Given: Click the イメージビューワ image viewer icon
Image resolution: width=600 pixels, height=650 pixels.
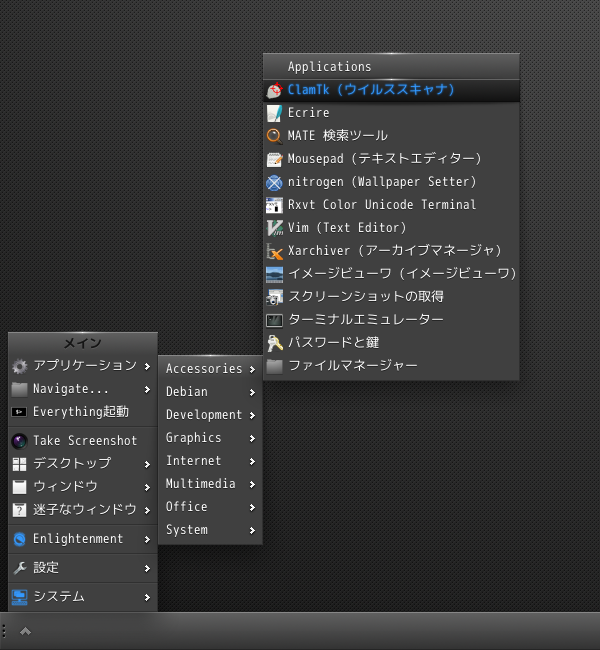Looking at the screenshot, I should [x=274, y=274].
